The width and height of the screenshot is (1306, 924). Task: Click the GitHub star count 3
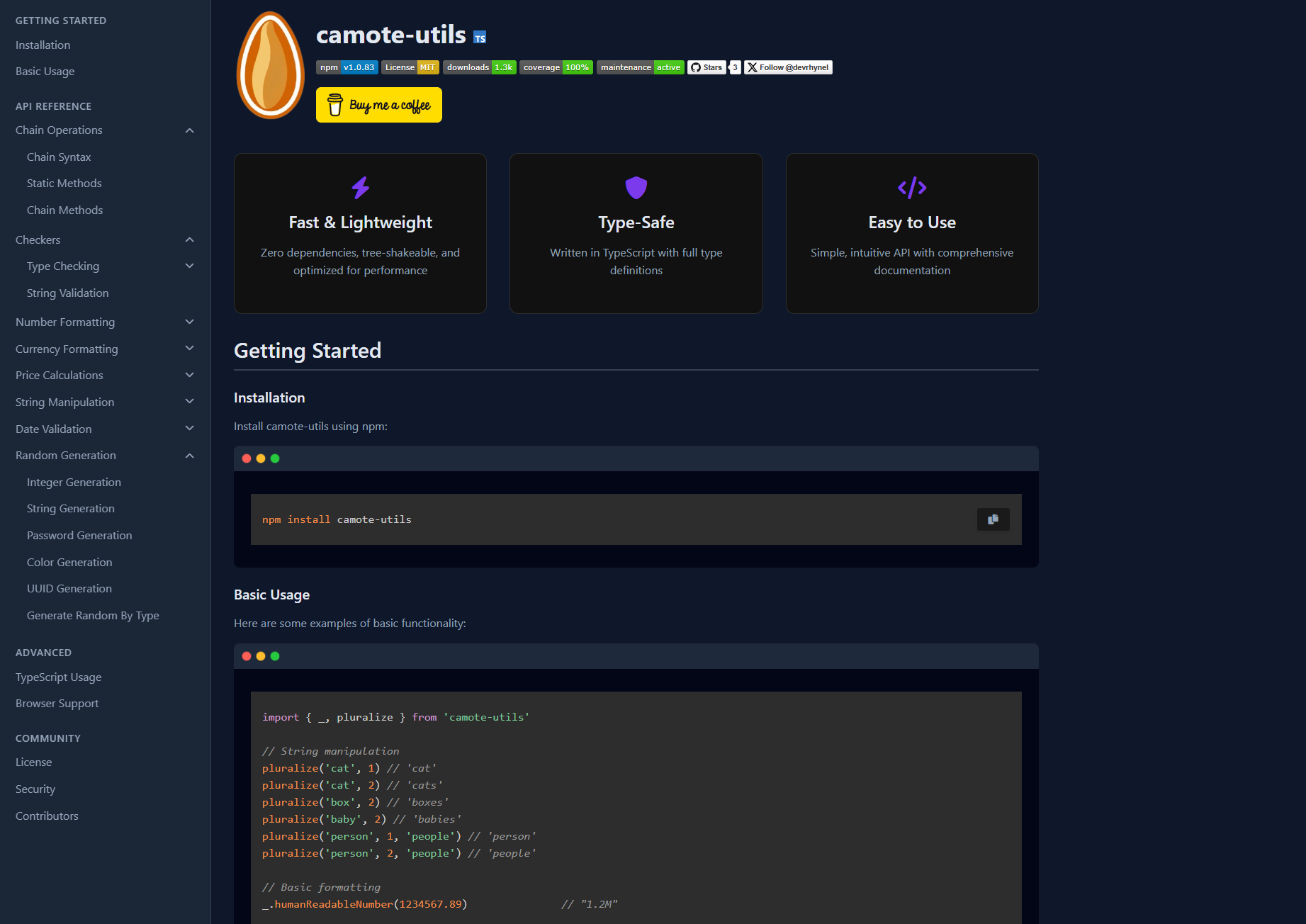pyautogui.click(x=735, y=67)
